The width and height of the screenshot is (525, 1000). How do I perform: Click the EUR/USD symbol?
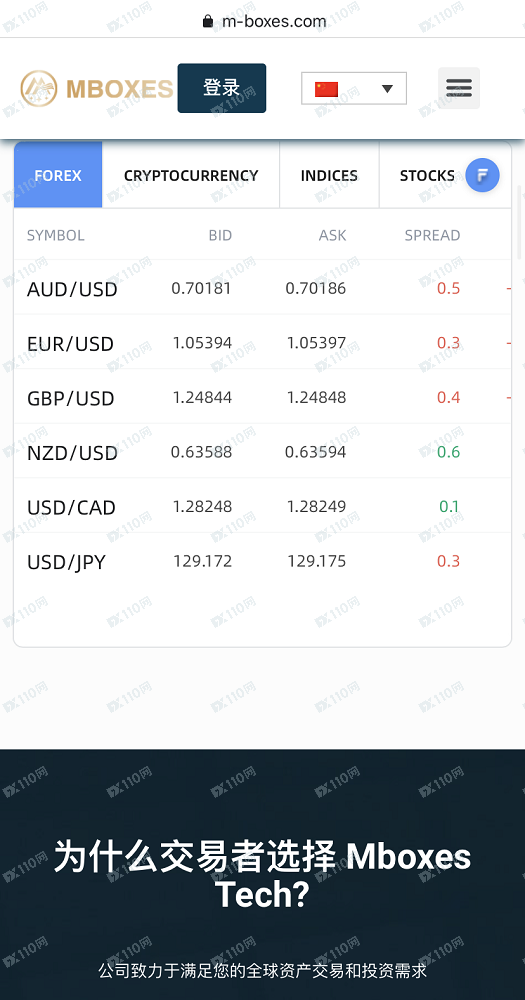point(70,344)
